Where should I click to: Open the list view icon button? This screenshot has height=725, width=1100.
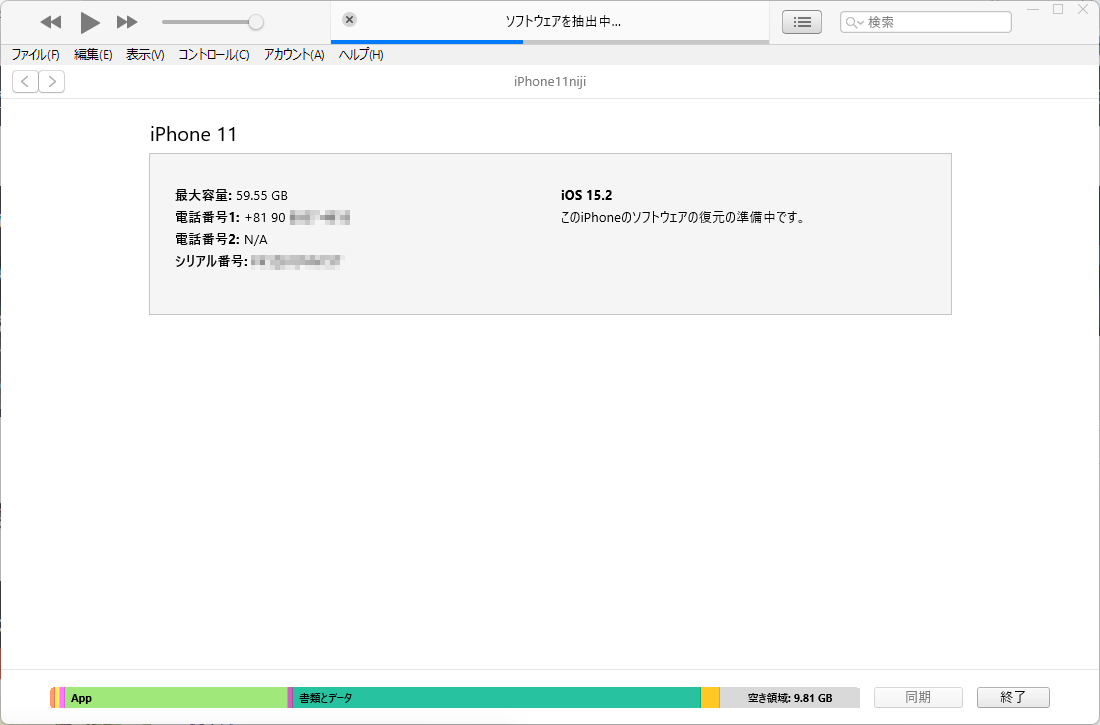[x=802, y=22]
